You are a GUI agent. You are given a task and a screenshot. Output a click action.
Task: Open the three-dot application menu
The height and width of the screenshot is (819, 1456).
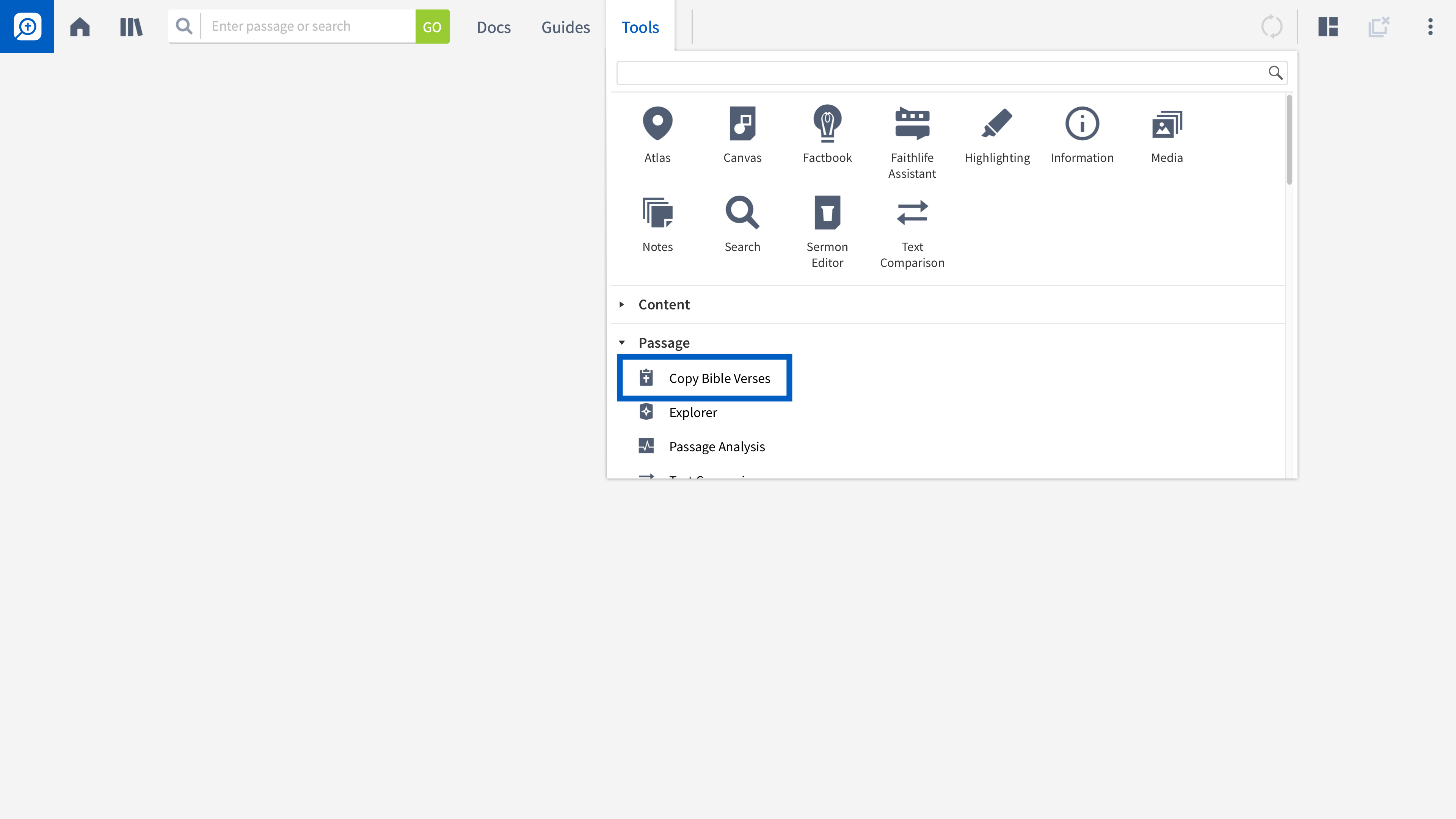[x=1430, y=27]
